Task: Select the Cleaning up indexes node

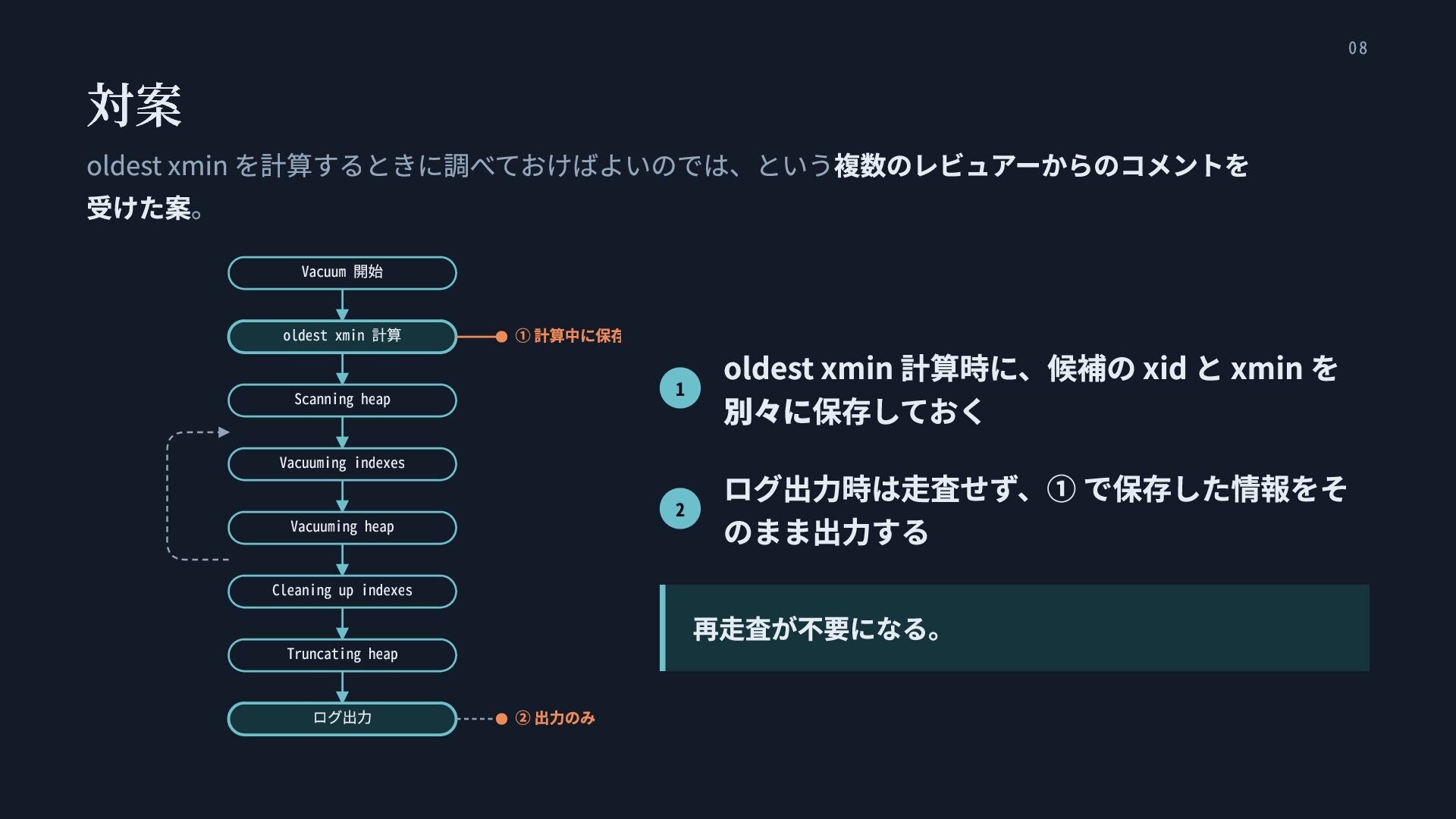Action: coord(342,591)
